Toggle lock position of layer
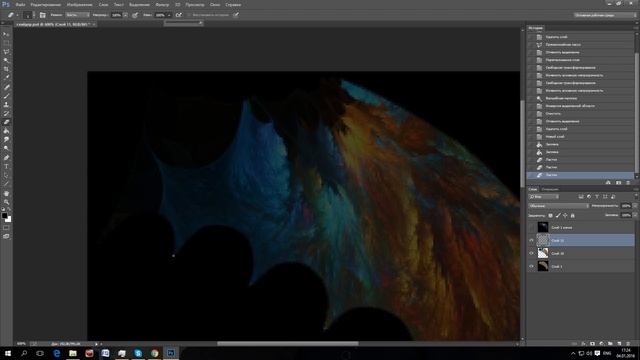The height and width of the screenshot is (360, 640). pyautogui.click(x=565, y=215)
